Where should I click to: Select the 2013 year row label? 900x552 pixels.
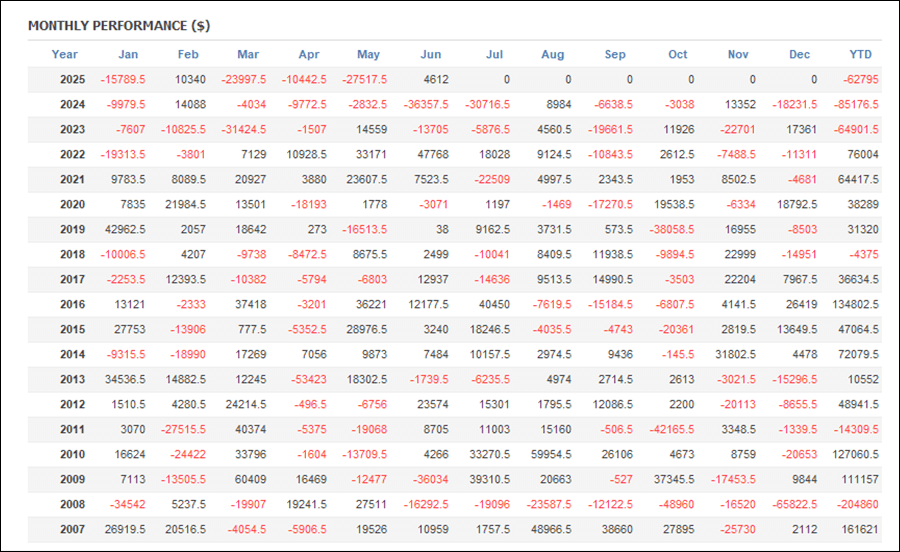click(72, 379)
